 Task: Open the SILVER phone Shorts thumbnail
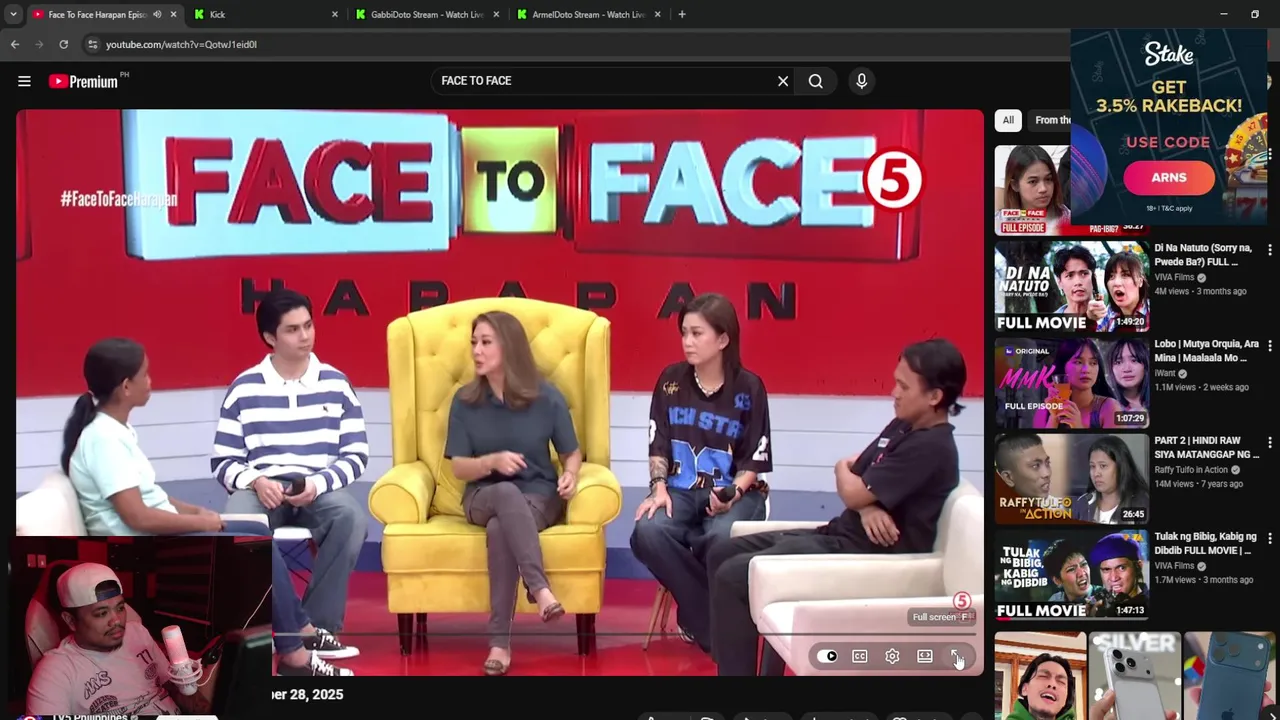(1135, 675)
